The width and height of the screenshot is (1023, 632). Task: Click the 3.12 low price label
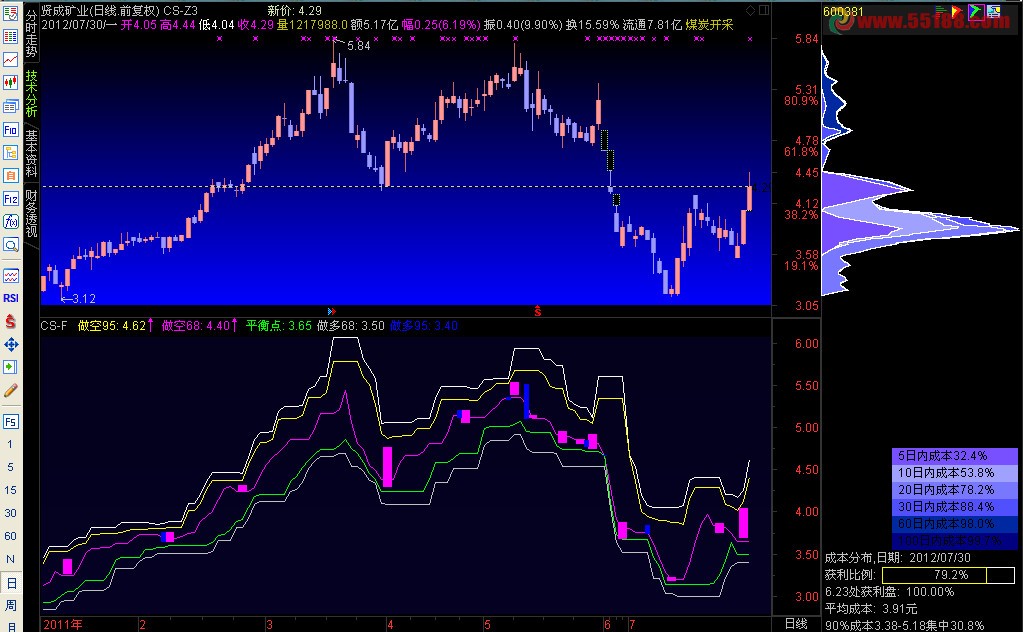(84, 299)
